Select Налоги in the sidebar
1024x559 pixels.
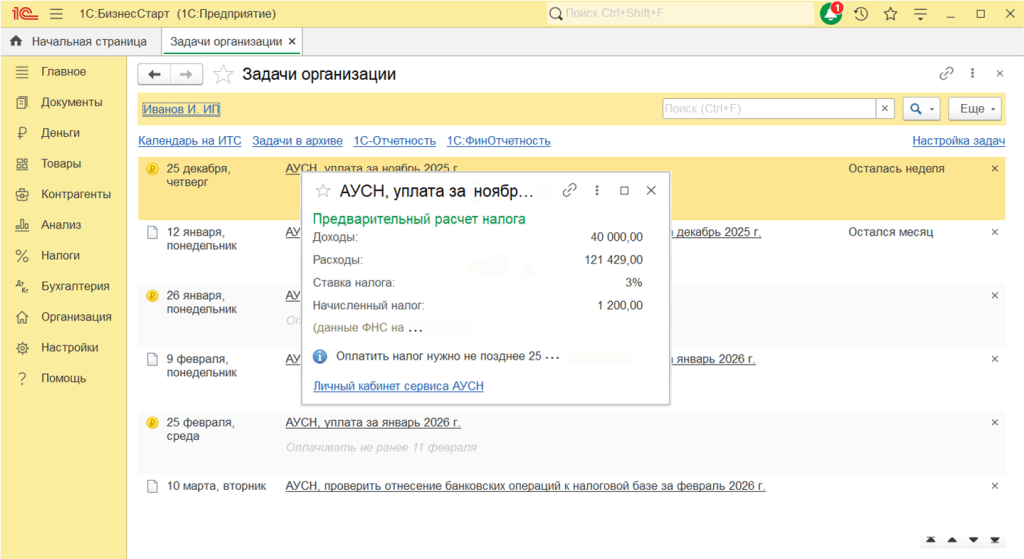60,255
